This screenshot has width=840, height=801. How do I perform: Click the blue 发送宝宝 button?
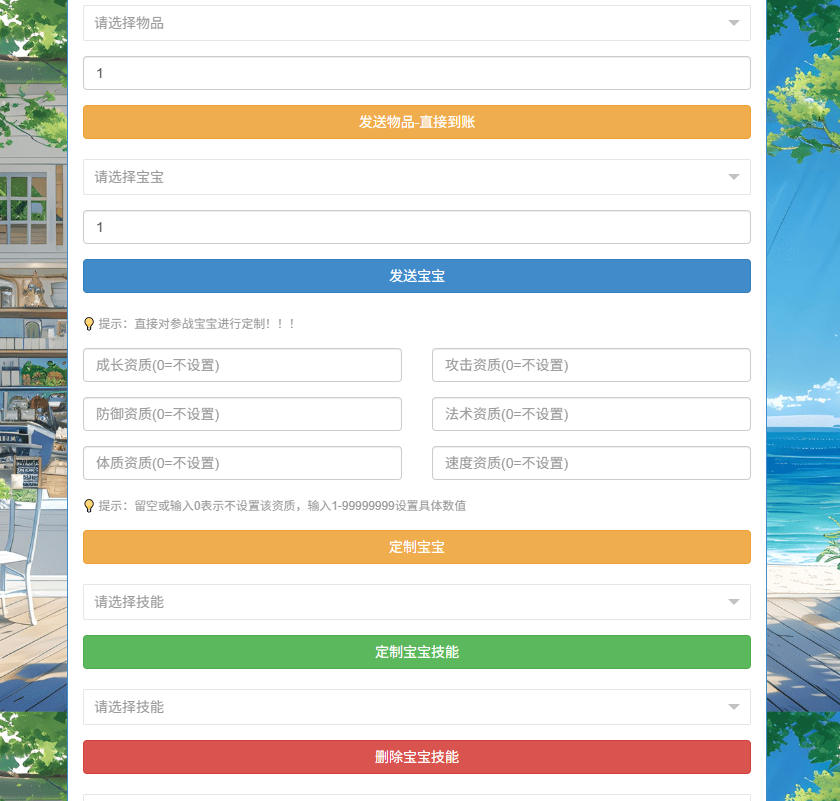click(x=416, y=276)
